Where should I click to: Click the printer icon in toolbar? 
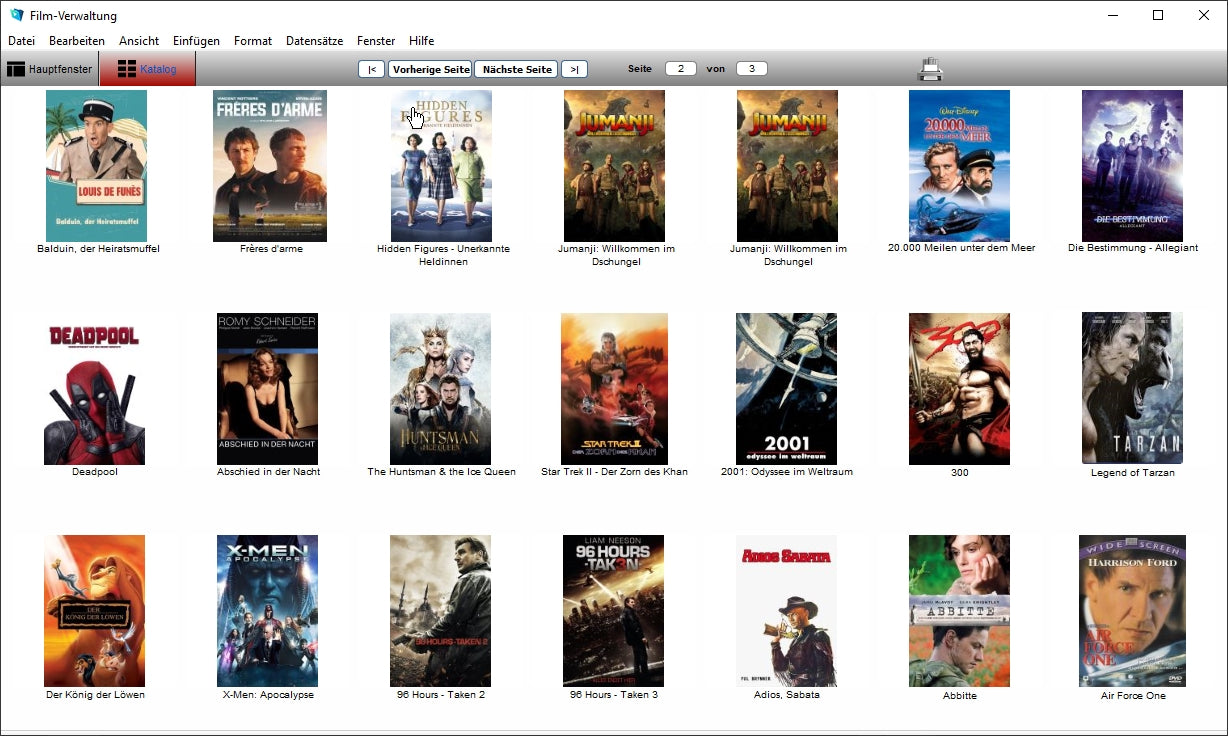(930, 69)
